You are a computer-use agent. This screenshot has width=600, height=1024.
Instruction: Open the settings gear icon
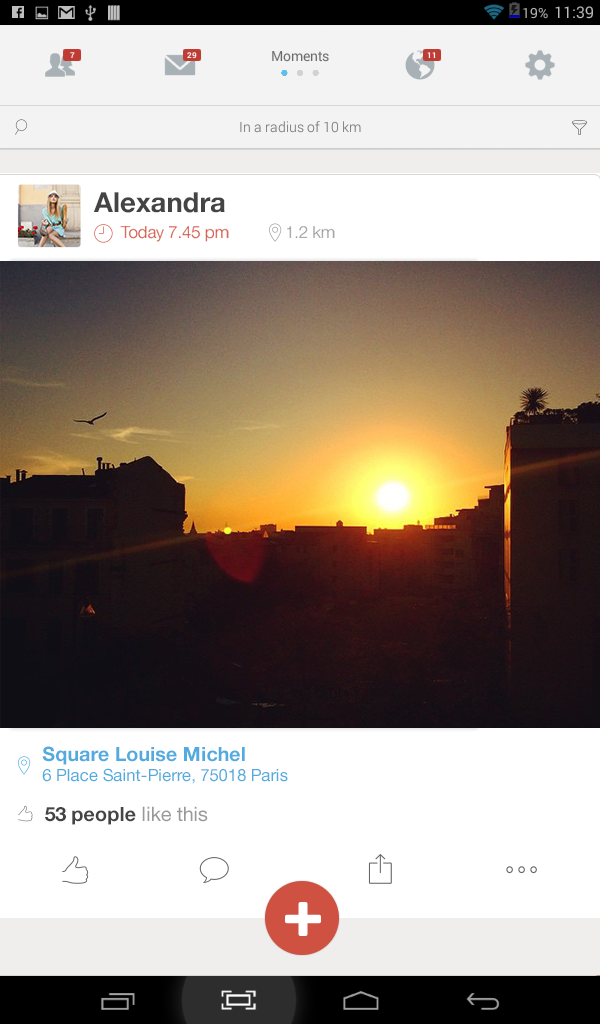(540, 65)
